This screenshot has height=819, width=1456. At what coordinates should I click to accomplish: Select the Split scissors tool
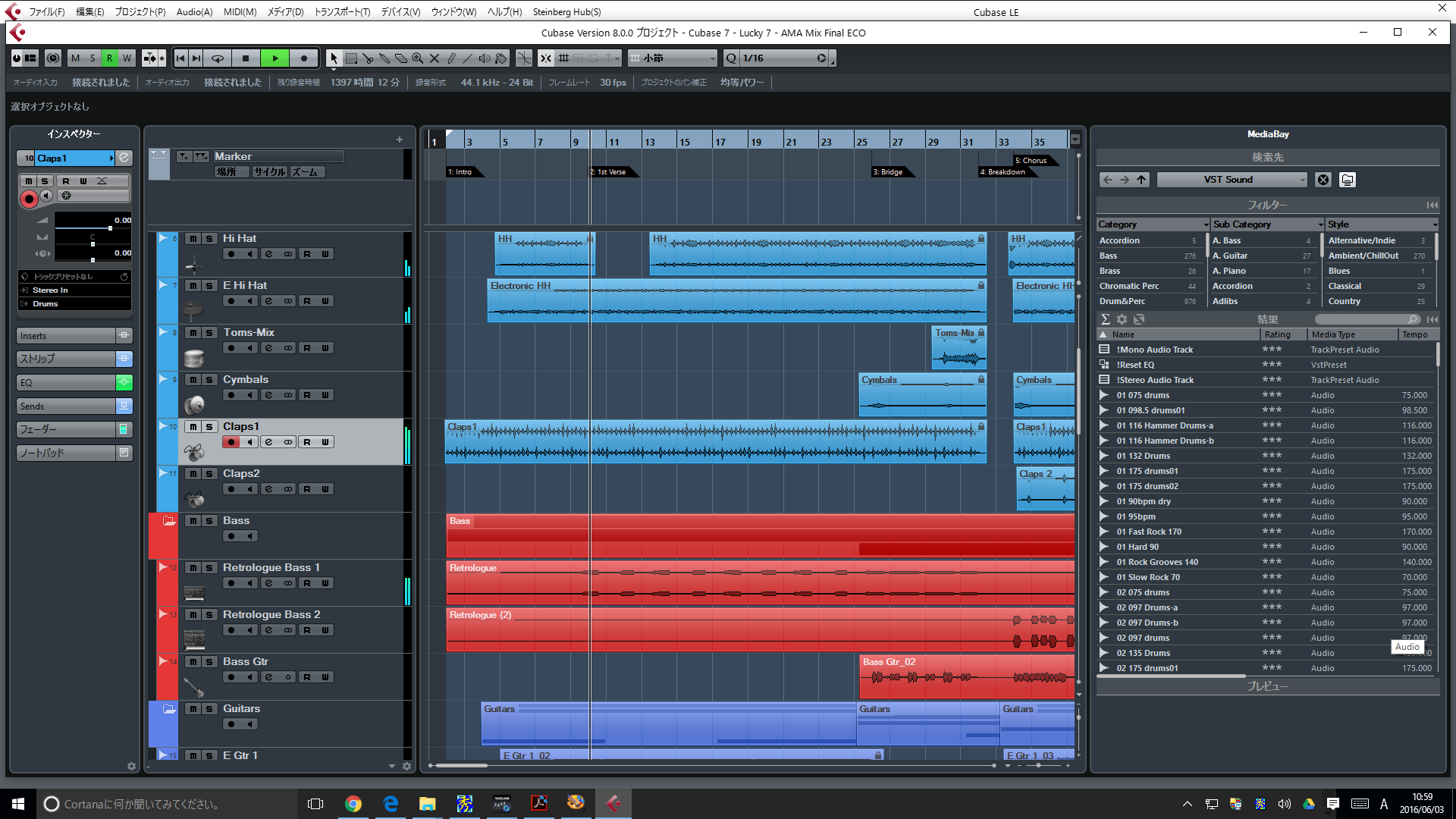click(x=368, y=58)
